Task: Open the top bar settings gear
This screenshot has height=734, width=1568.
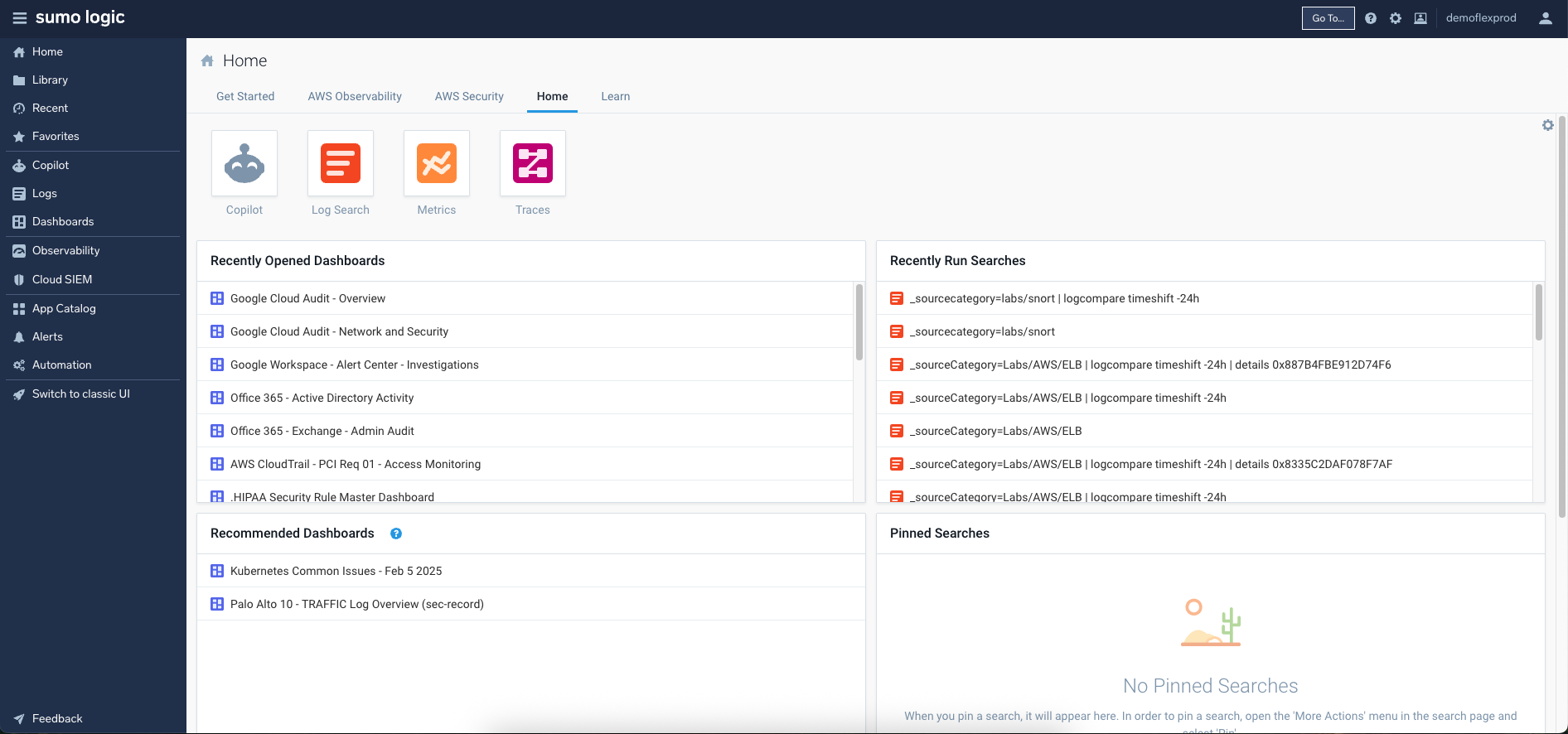Action: point(1396,18)
